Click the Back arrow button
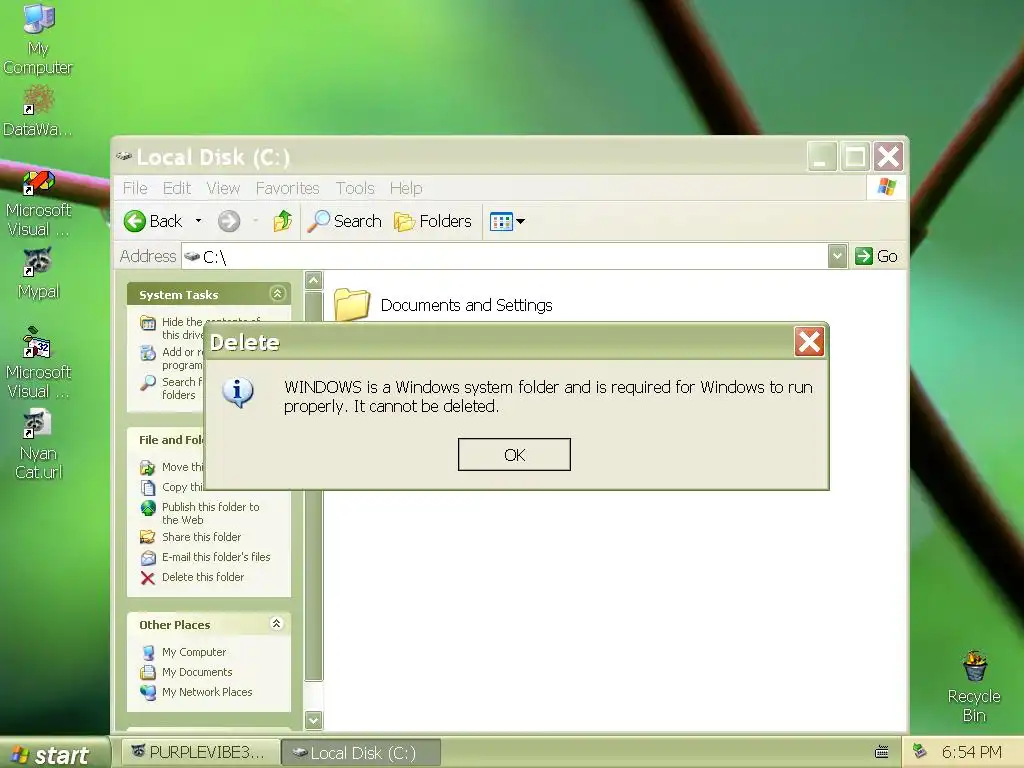The height and width of the screenshot is (768, 1024). pyautogui.click(x=153, y=221)
